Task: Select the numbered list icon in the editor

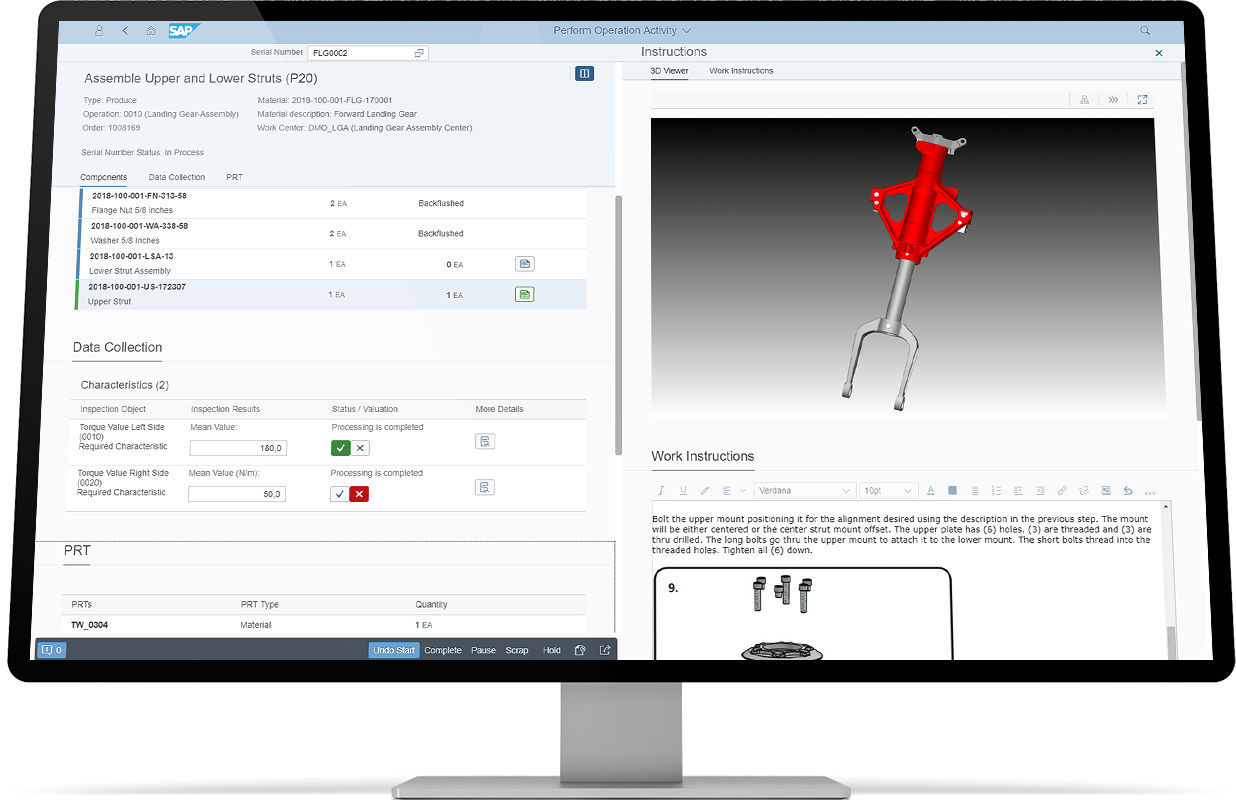Action: pyautogui.click(x=996, y=490)
